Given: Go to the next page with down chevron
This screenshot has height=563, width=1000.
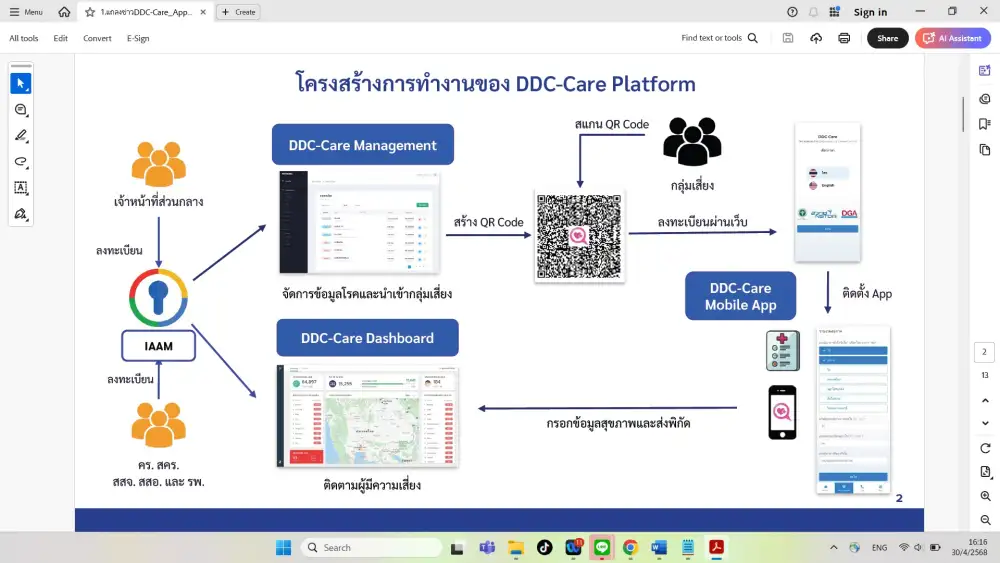Looking at the screenshot, I should coord(985,423).
